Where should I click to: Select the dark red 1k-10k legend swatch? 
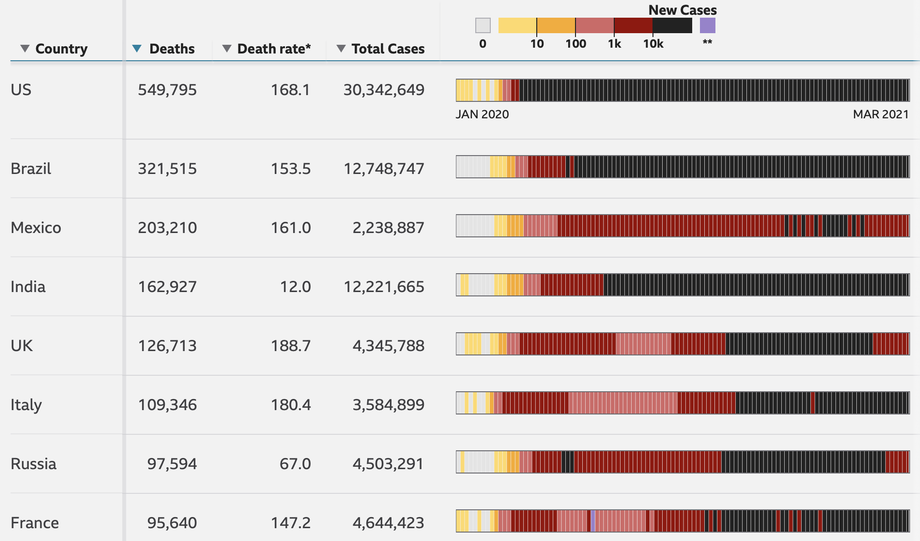pyautogui.click(x=634, y=25)
